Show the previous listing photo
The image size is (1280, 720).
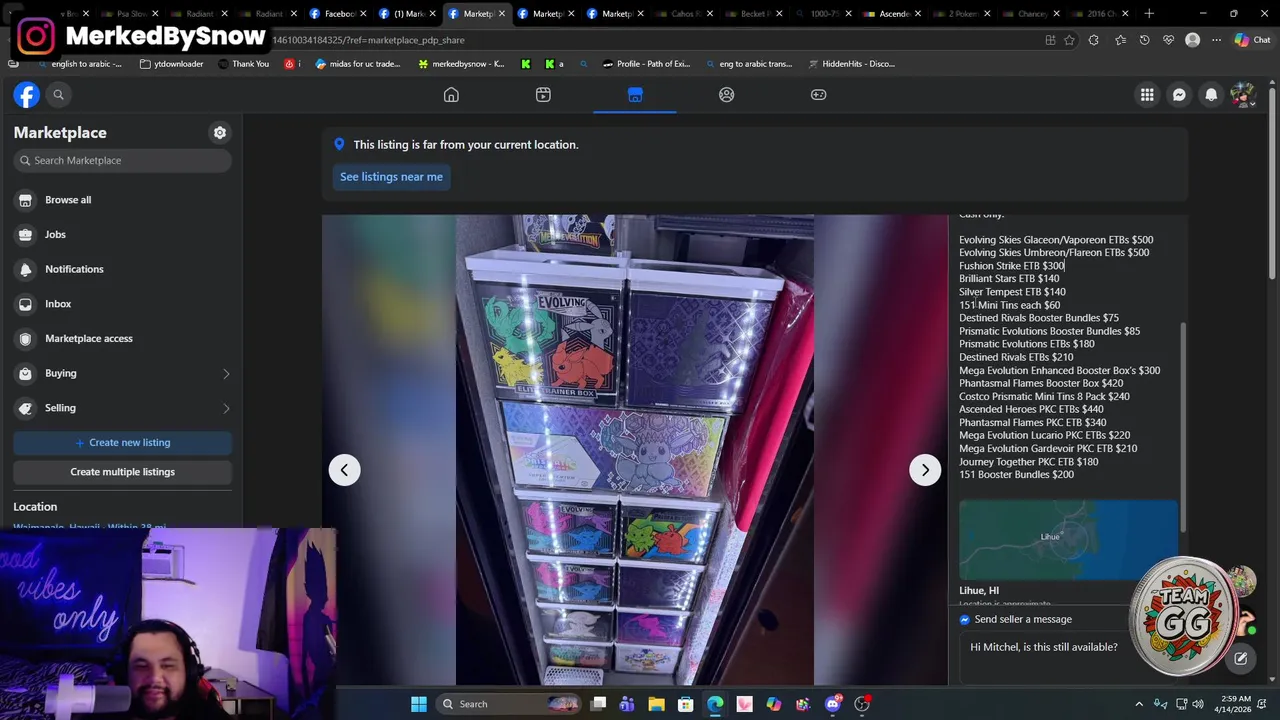(344, 470)
